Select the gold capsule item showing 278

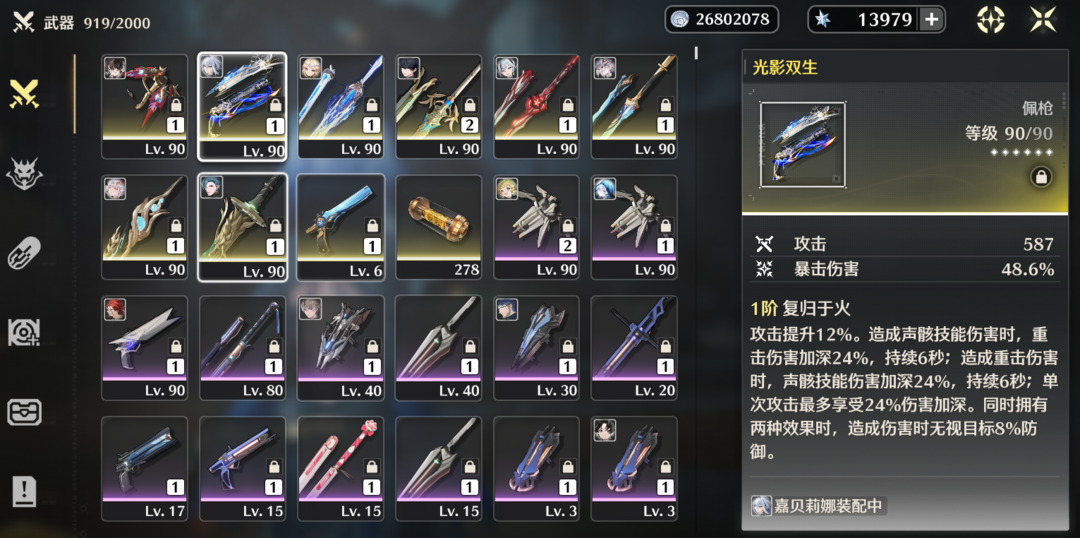click(439, 227)
